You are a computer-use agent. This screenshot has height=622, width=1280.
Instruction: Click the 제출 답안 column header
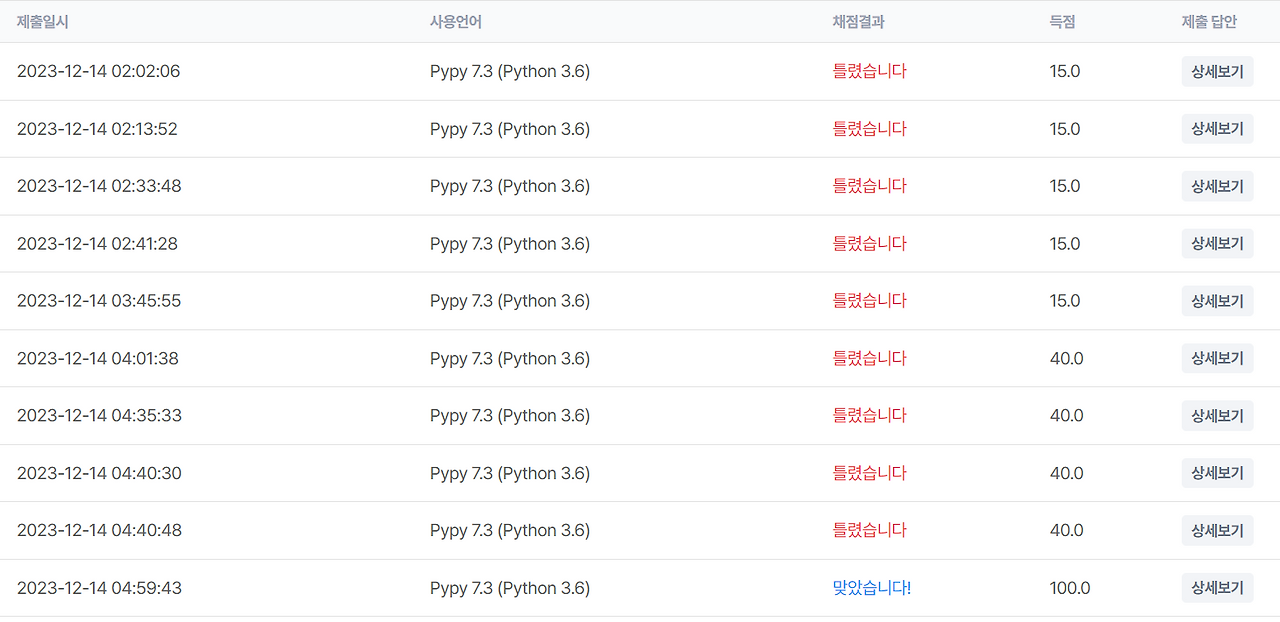pos(1206,21)
